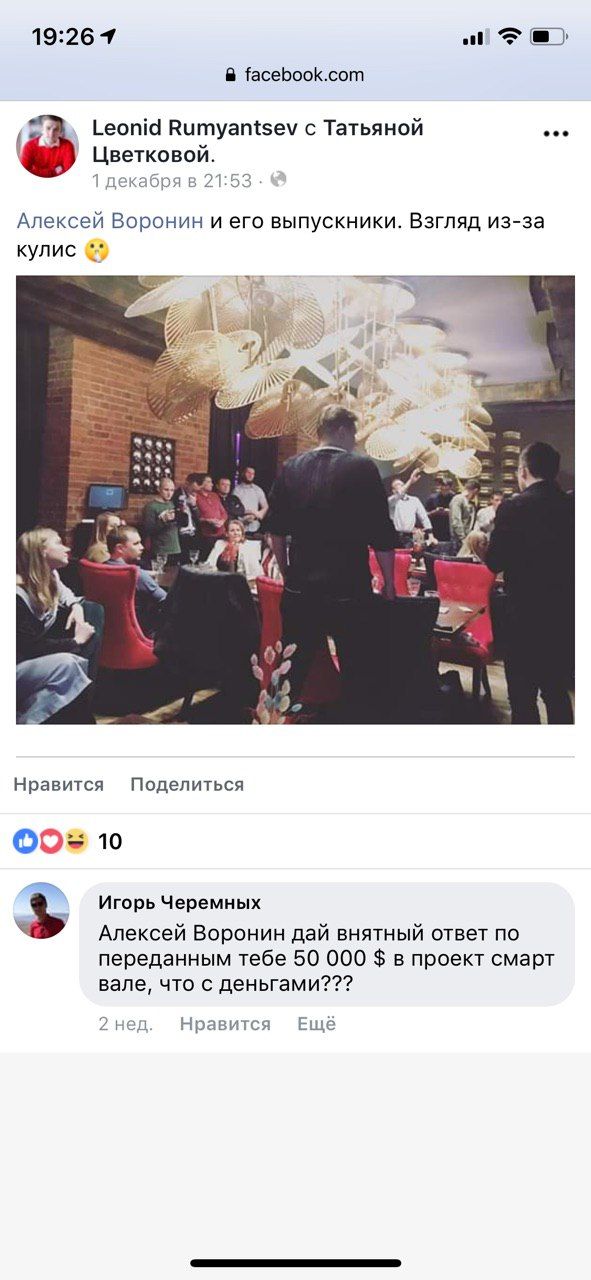Tap the red heart reaction icon
Viewport: 591px width, 1280px height.
[50, 841]
